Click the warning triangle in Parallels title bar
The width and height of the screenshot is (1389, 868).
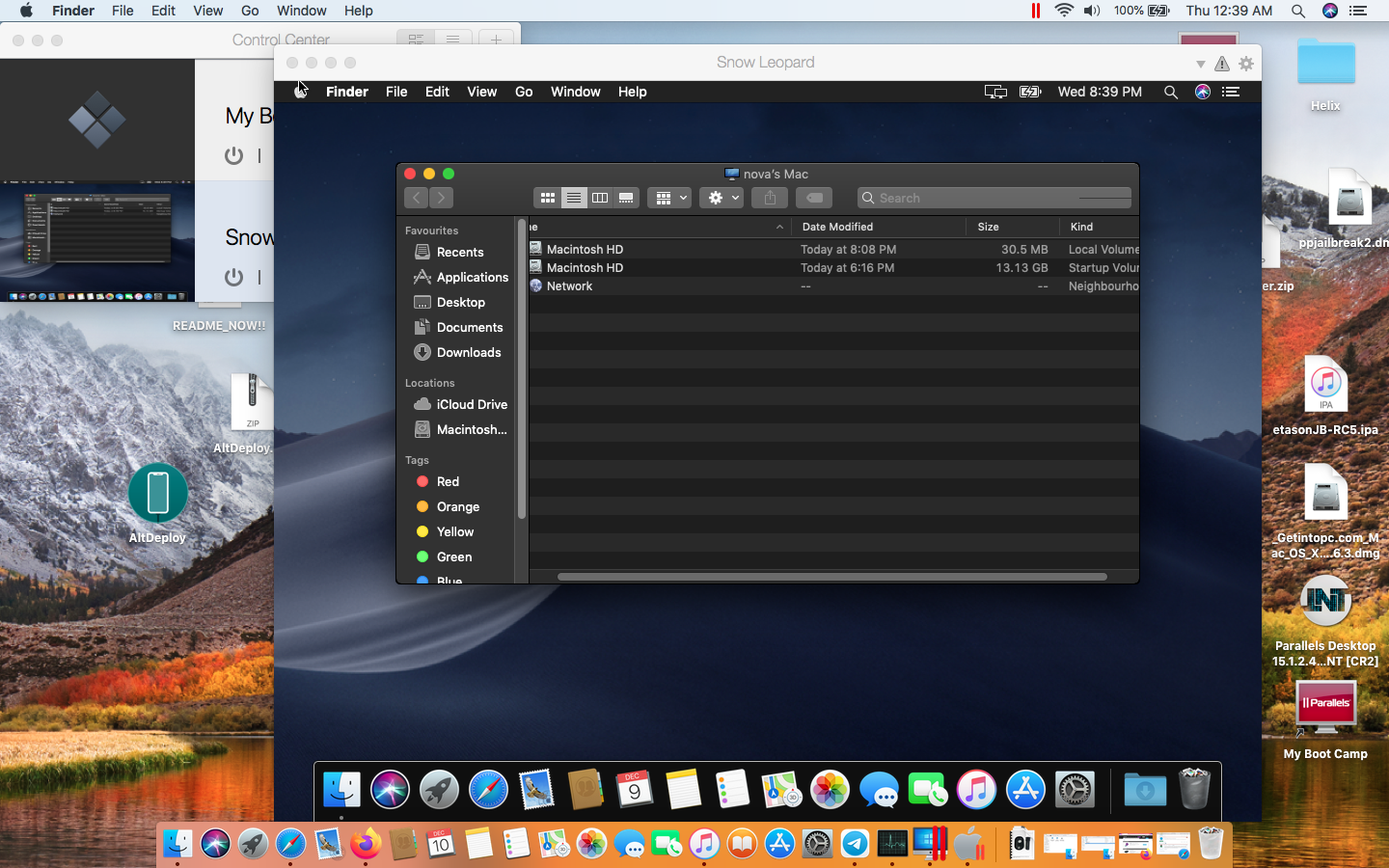click(x=1222, y=64)
